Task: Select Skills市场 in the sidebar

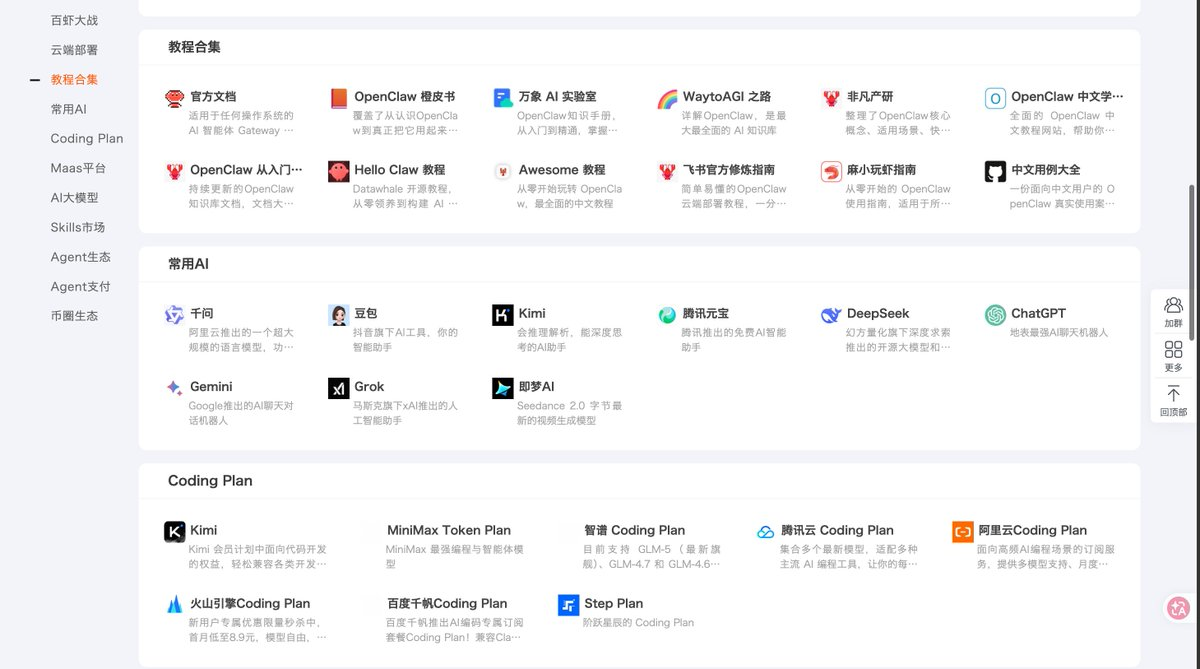Action: (x=78, y=227)
